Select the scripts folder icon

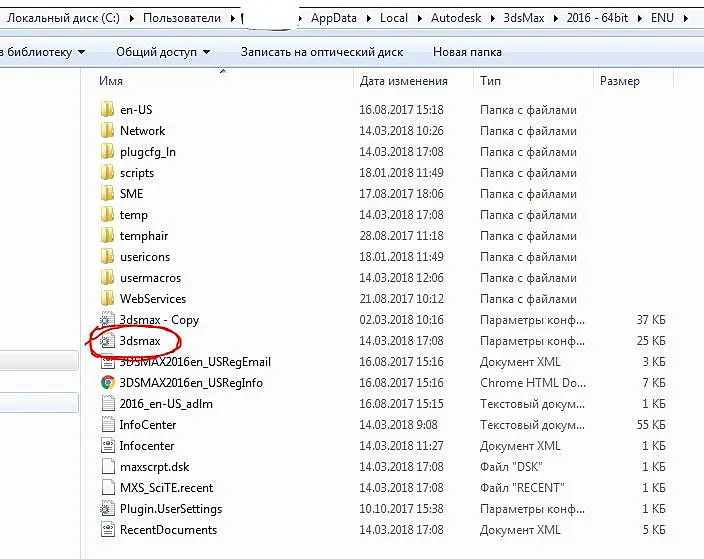[107, 172]
